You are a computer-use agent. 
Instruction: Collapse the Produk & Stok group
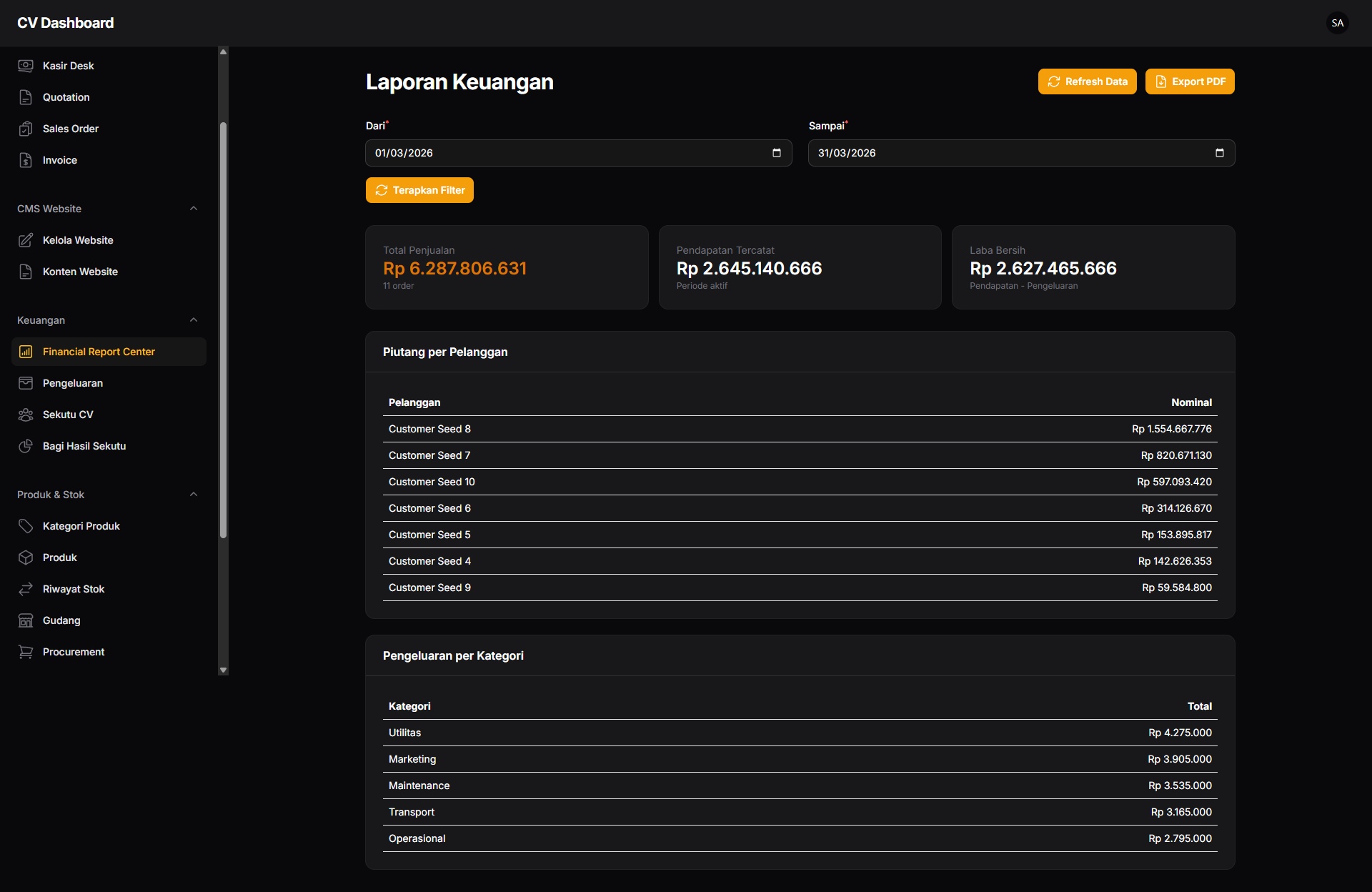[x=194, y=495]
